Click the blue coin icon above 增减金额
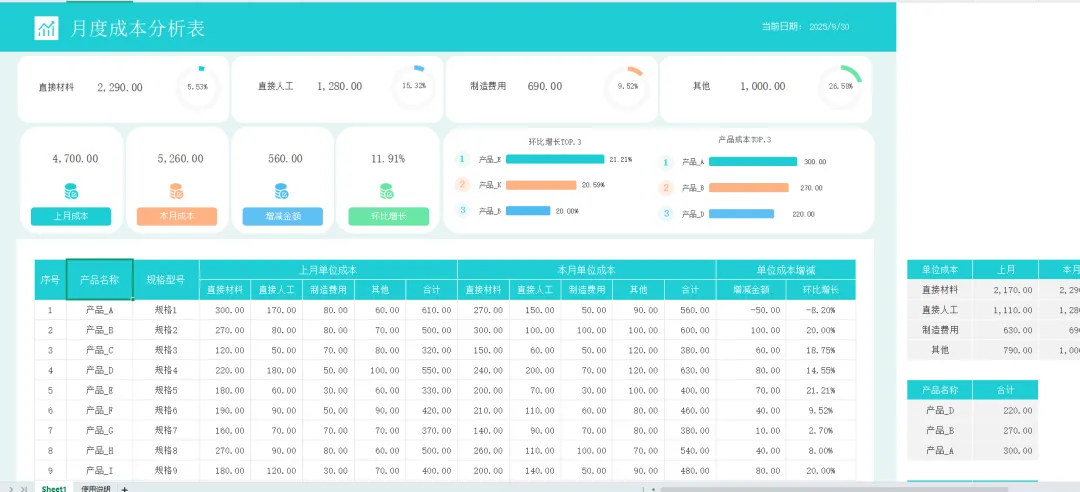The width and height of the screenshot is (1080, 492). point(281,191)
